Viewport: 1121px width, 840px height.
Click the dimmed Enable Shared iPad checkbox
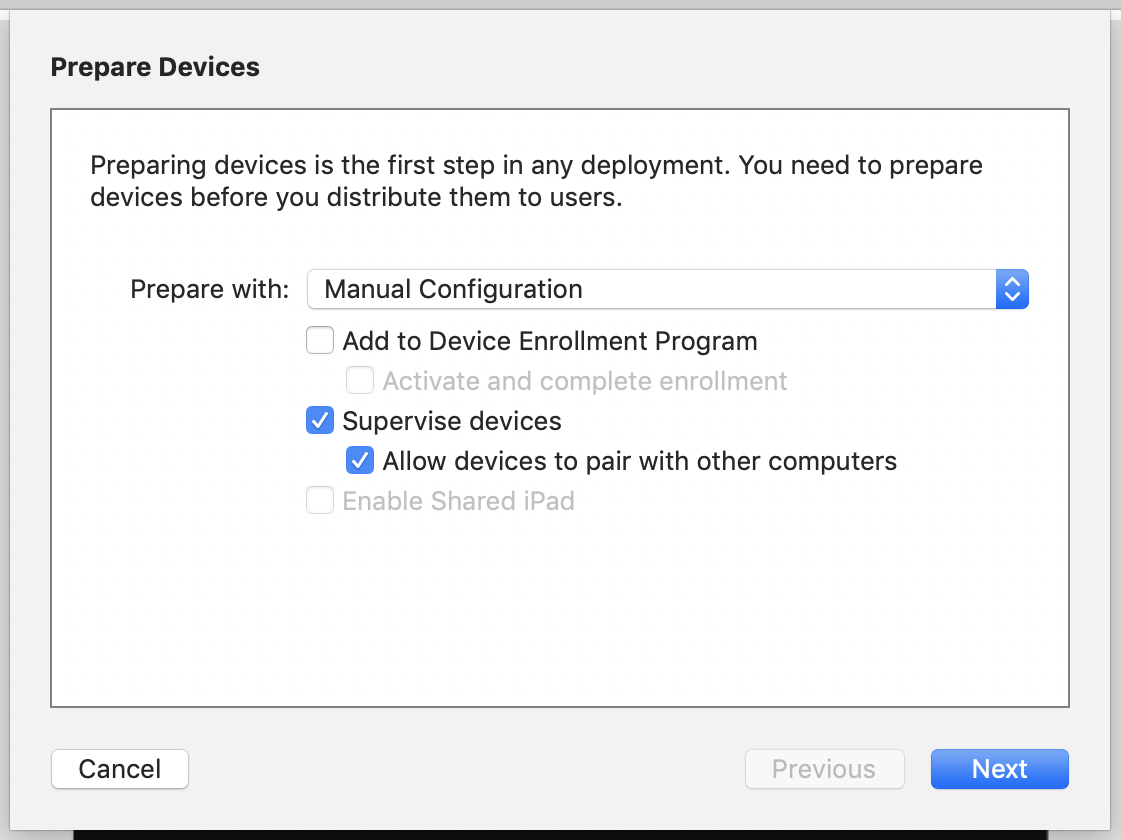coord(320,501)
